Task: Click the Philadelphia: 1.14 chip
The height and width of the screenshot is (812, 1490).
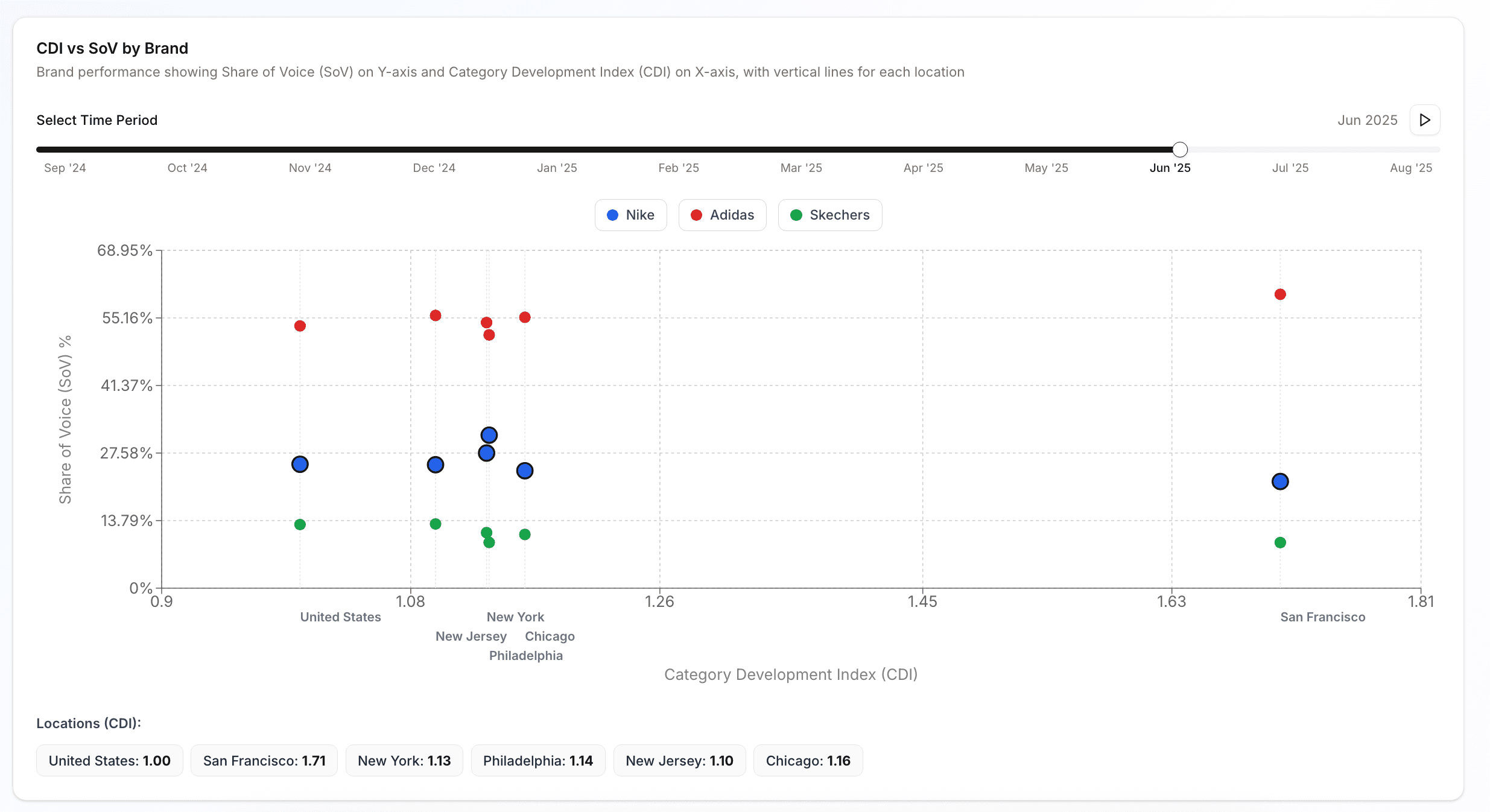Action: coord(538,761)
